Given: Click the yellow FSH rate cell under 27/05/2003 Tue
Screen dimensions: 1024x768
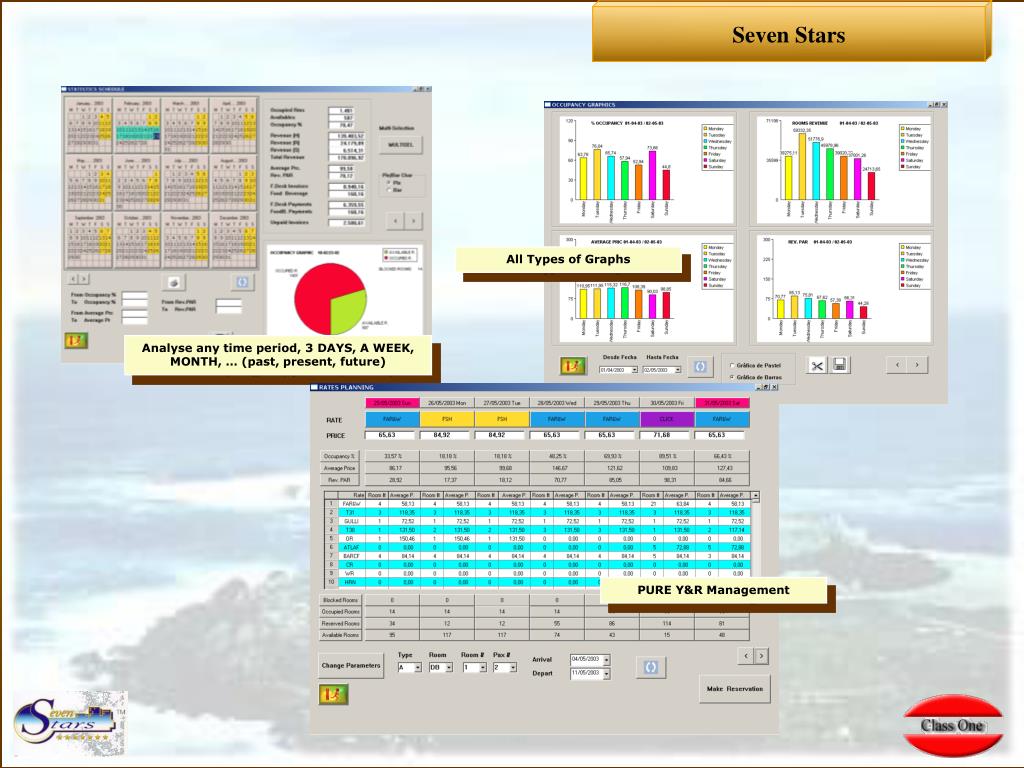Looking at the screenshot, I should pyautogui.click(x=502, y=419).
